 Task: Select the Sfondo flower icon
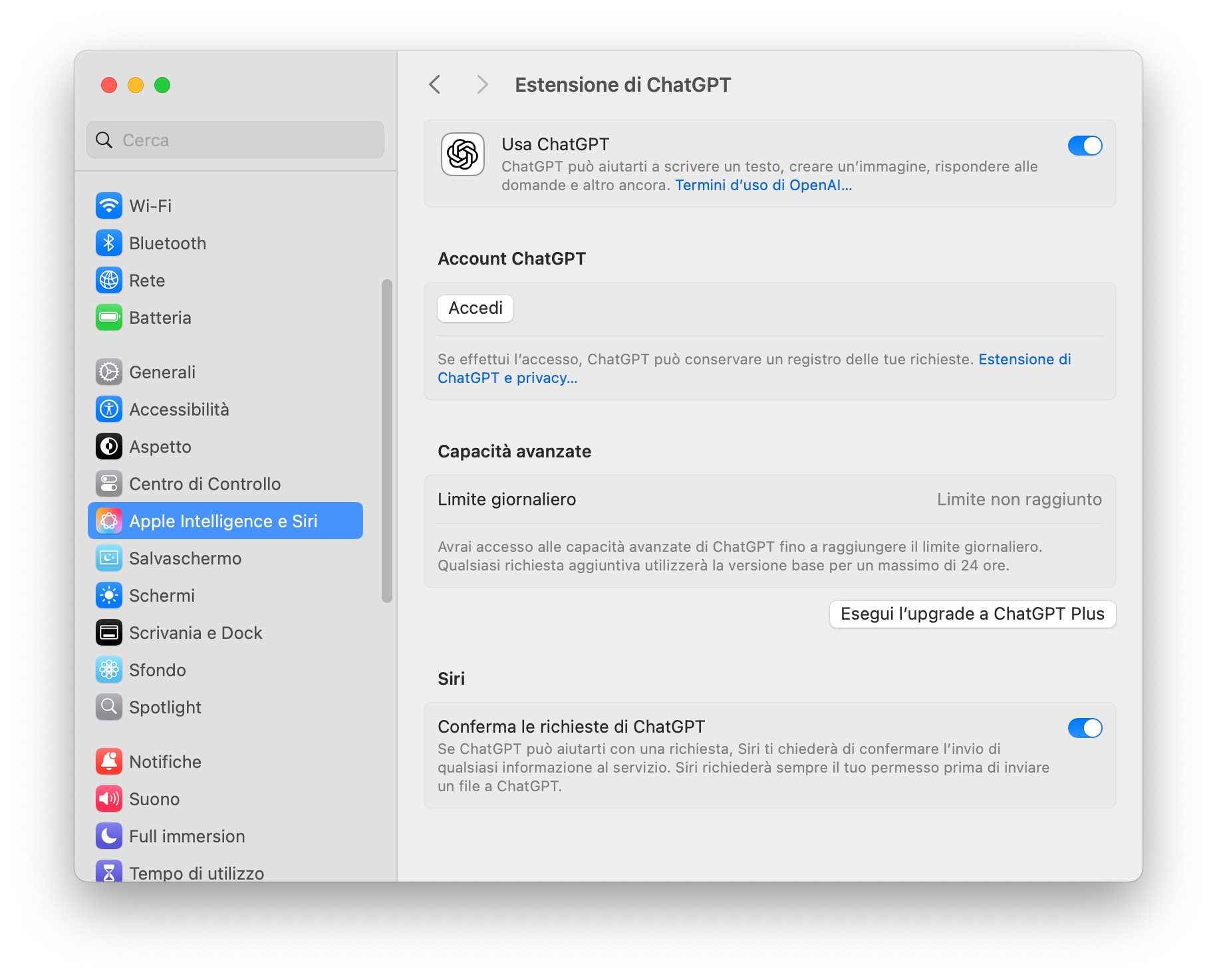[109, 670]
